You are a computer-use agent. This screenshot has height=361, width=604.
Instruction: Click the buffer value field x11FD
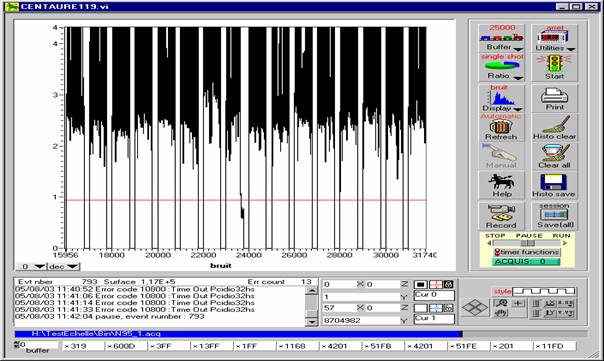(x=554, y=346)
